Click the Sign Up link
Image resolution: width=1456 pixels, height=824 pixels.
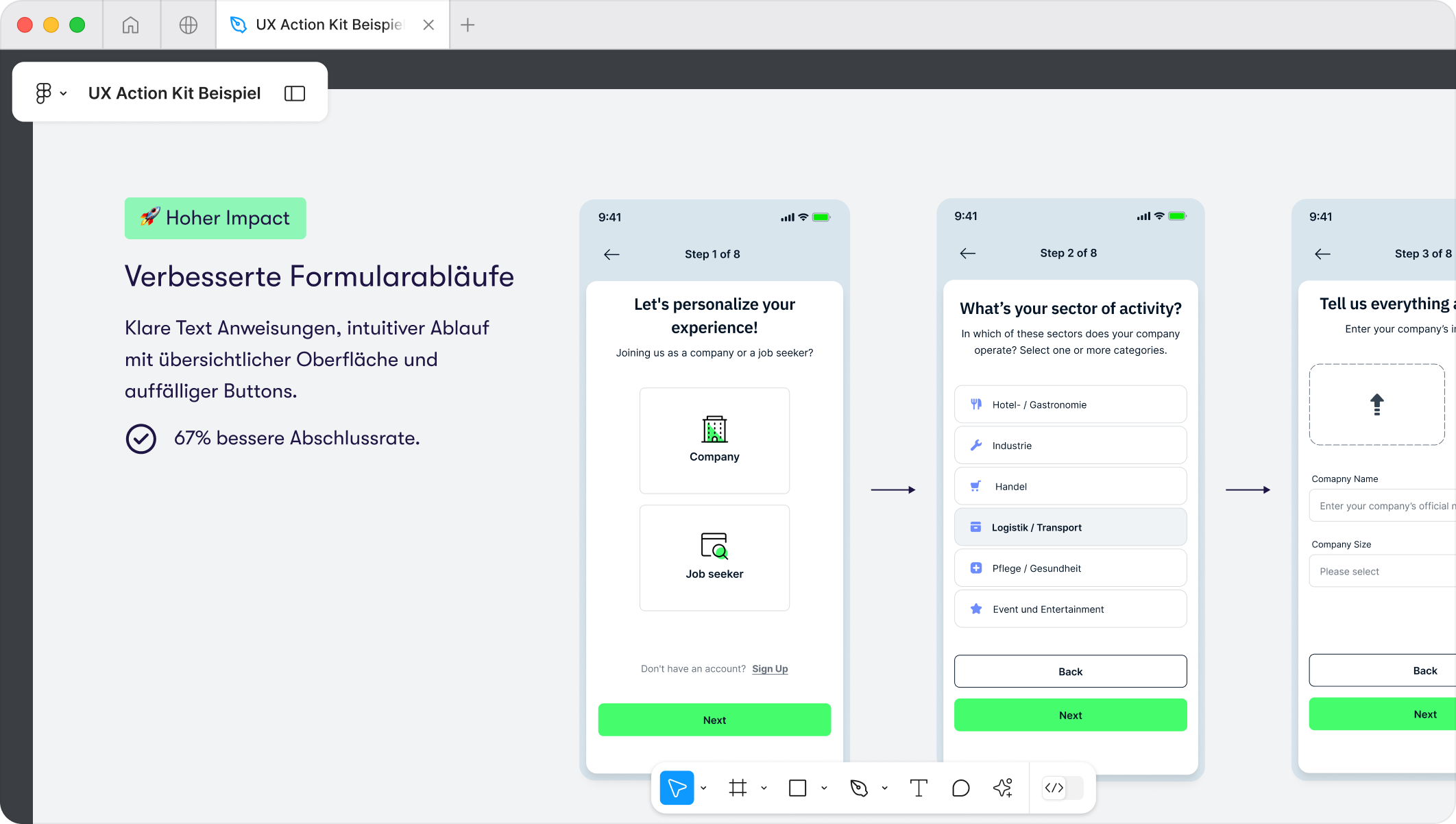point(770,669)
